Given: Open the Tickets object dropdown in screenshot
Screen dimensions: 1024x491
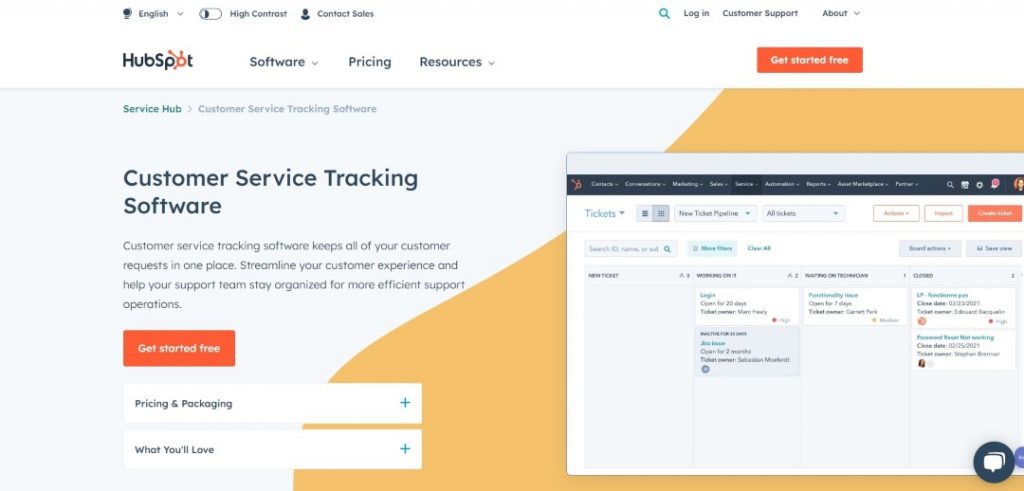Looking at the screenshot, I should coord(605,214).
